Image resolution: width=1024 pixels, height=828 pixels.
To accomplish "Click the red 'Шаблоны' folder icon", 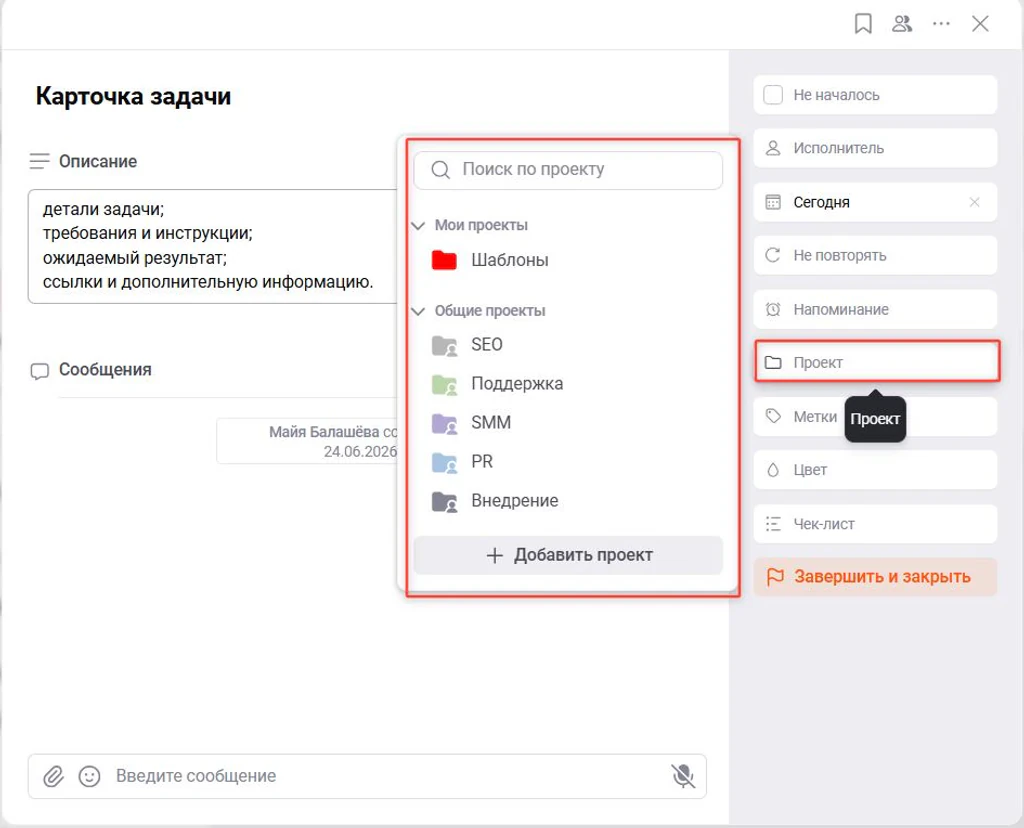I will pos(444,260).
